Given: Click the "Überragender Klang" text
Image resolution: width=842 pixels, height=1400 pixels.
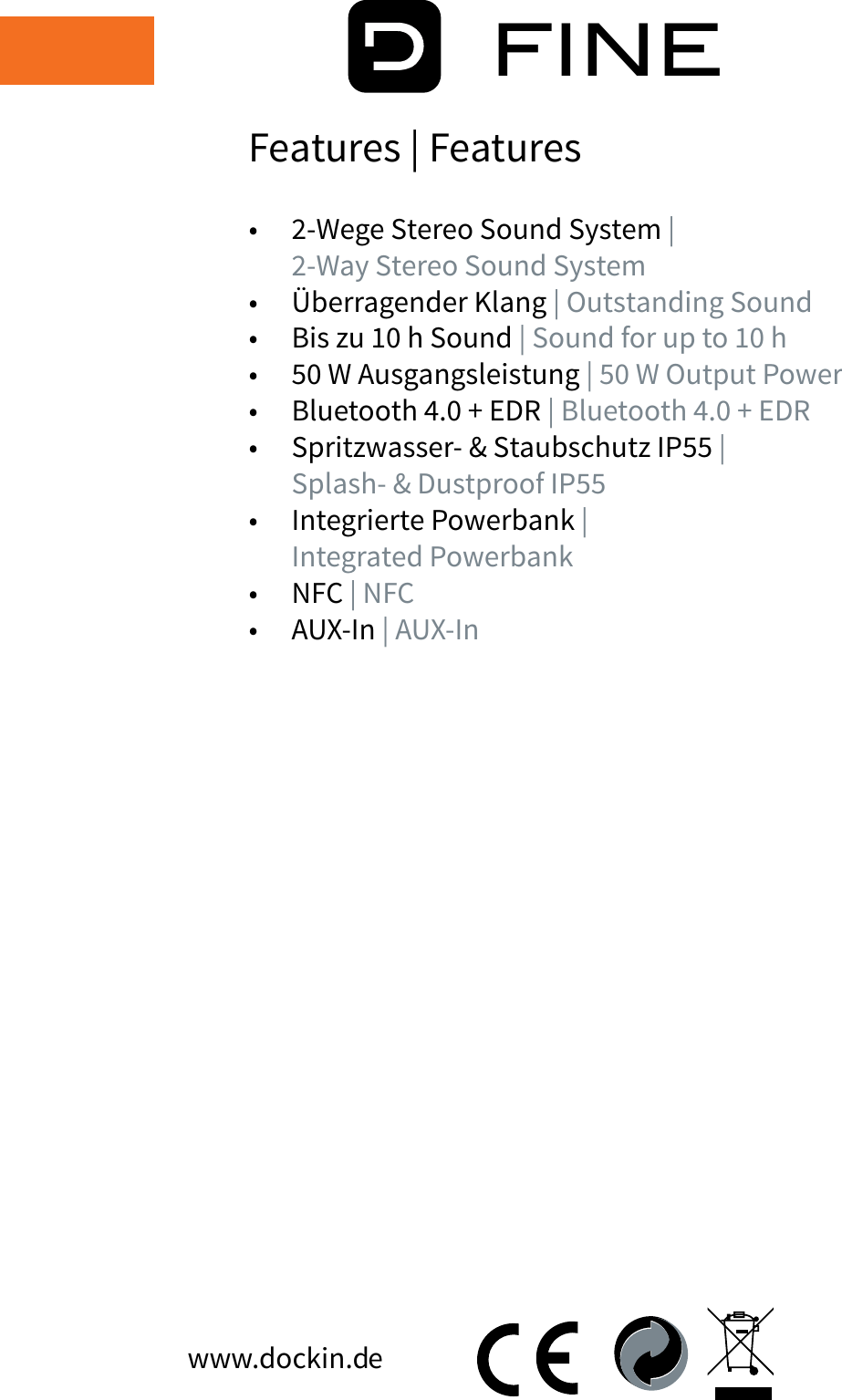Looking at the screenshot, I should tap(419, 302).
